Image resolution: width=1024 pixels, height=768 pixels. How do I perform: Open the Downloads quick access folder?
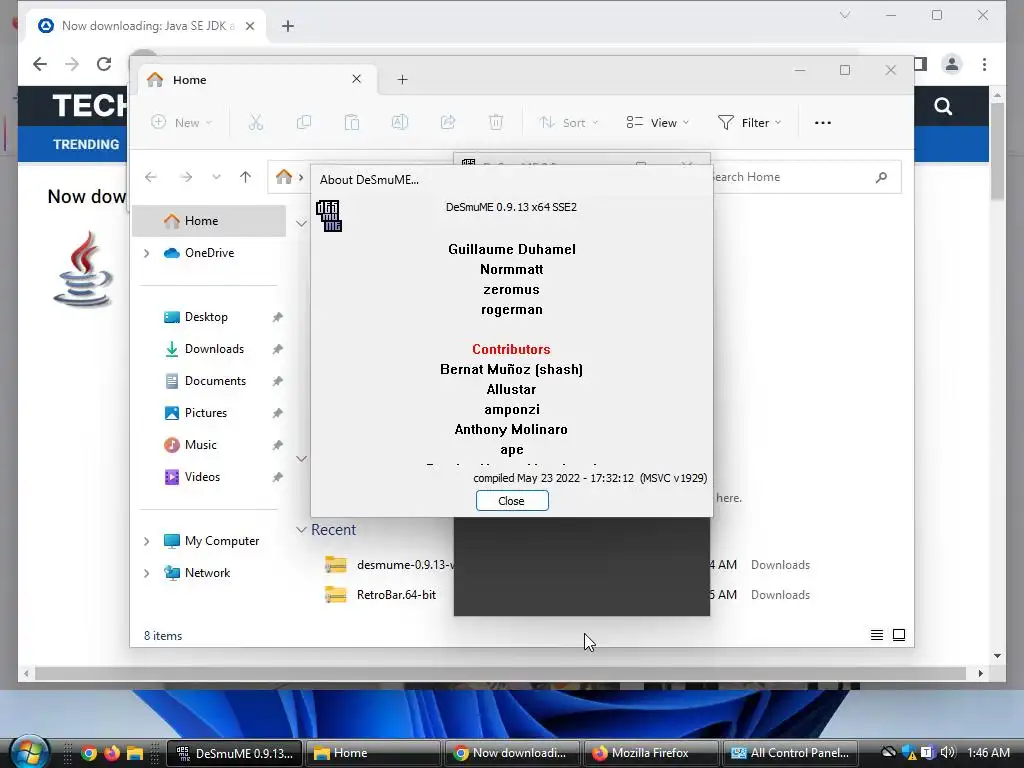pyautogui.click(x=214, y=349)
